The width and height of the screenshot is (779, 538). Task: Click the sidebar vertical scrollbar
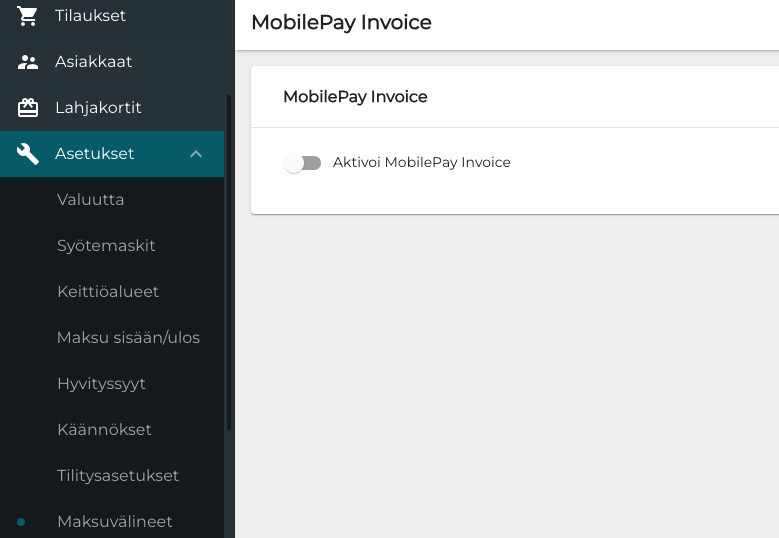point(229,260)
